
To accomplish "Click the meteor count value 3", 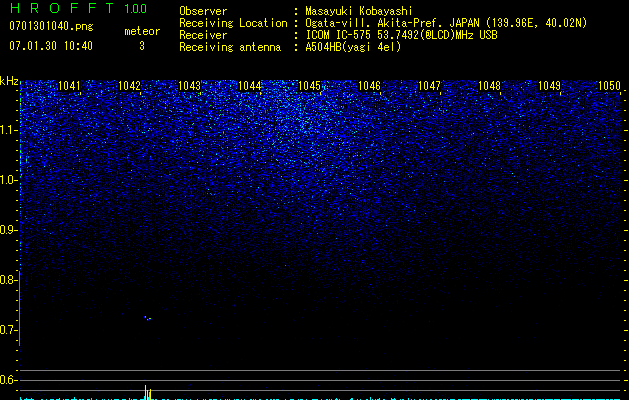I will coord(142,46).
